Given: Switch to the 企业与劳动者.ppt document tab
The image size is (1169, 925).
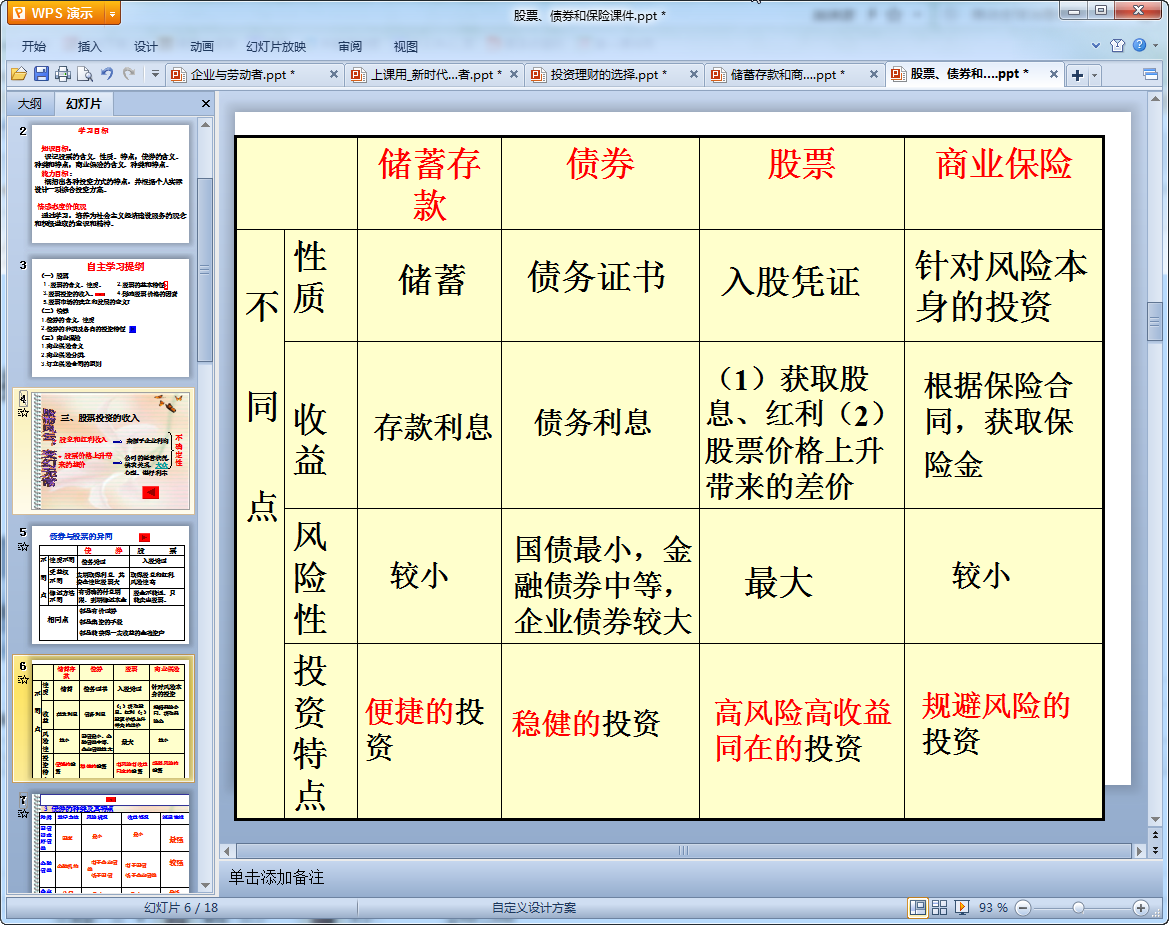Looking at the screenshot, I should point(243,75).
